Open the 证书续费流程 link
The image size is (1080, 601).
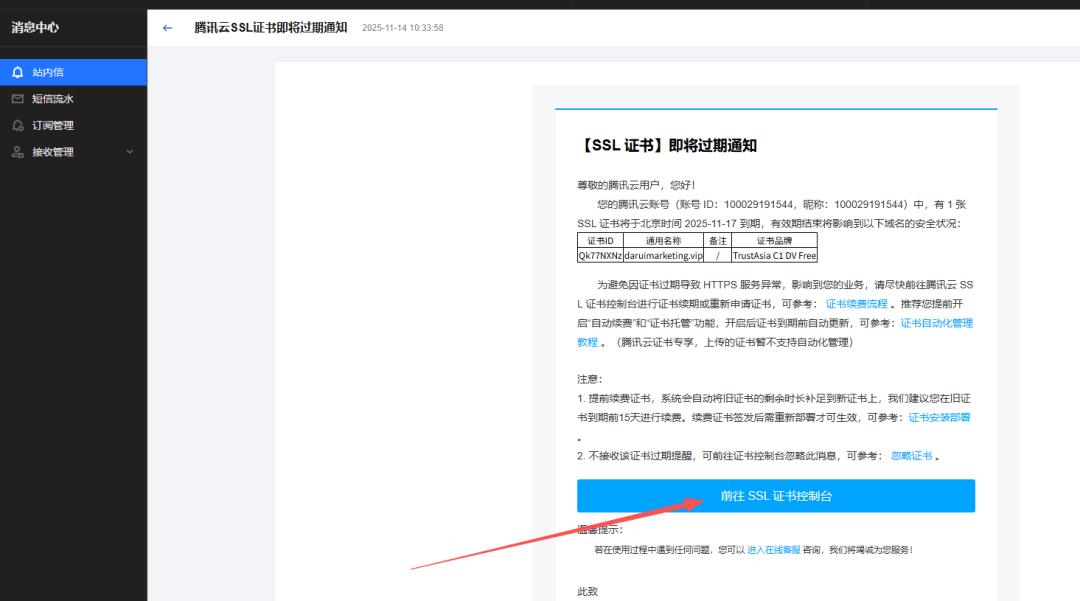856,304
